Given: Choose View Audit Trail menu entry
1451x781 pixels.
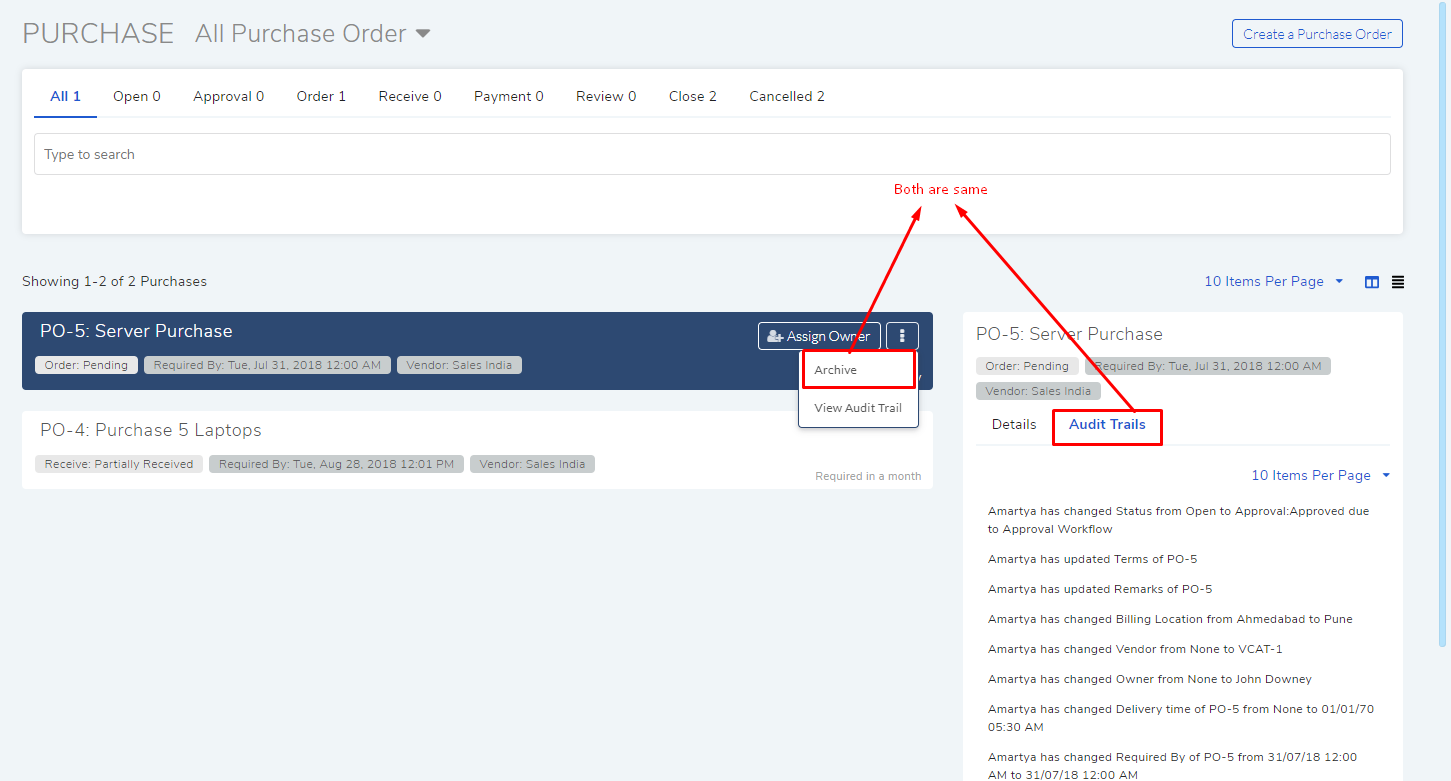Looking at the screenshot, I should [x=858, y=408].
